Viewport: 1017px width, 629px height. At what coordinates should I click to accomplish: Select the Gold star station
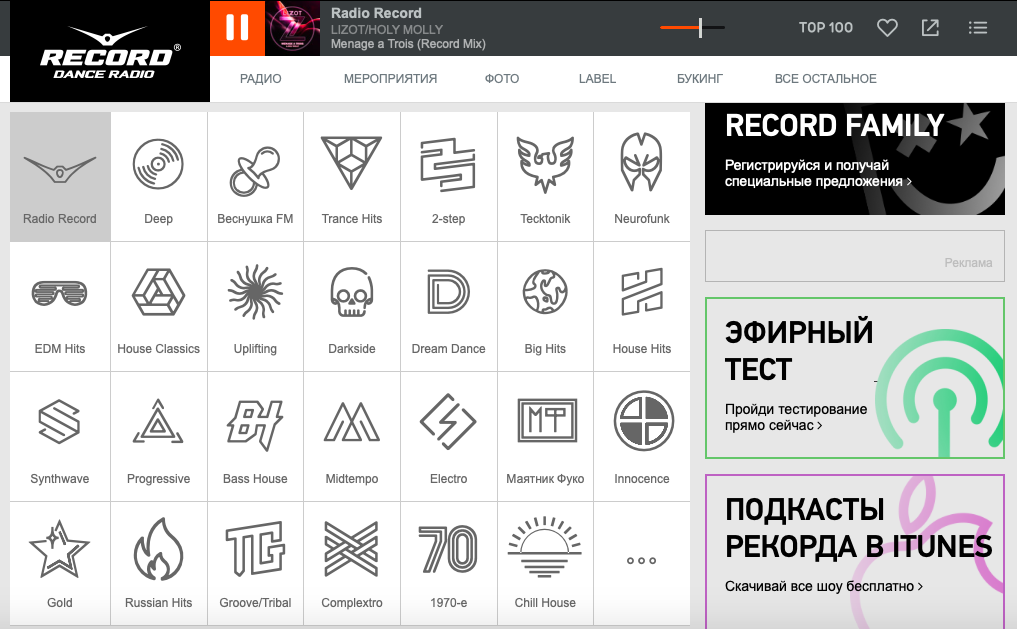tap(60, 564)
